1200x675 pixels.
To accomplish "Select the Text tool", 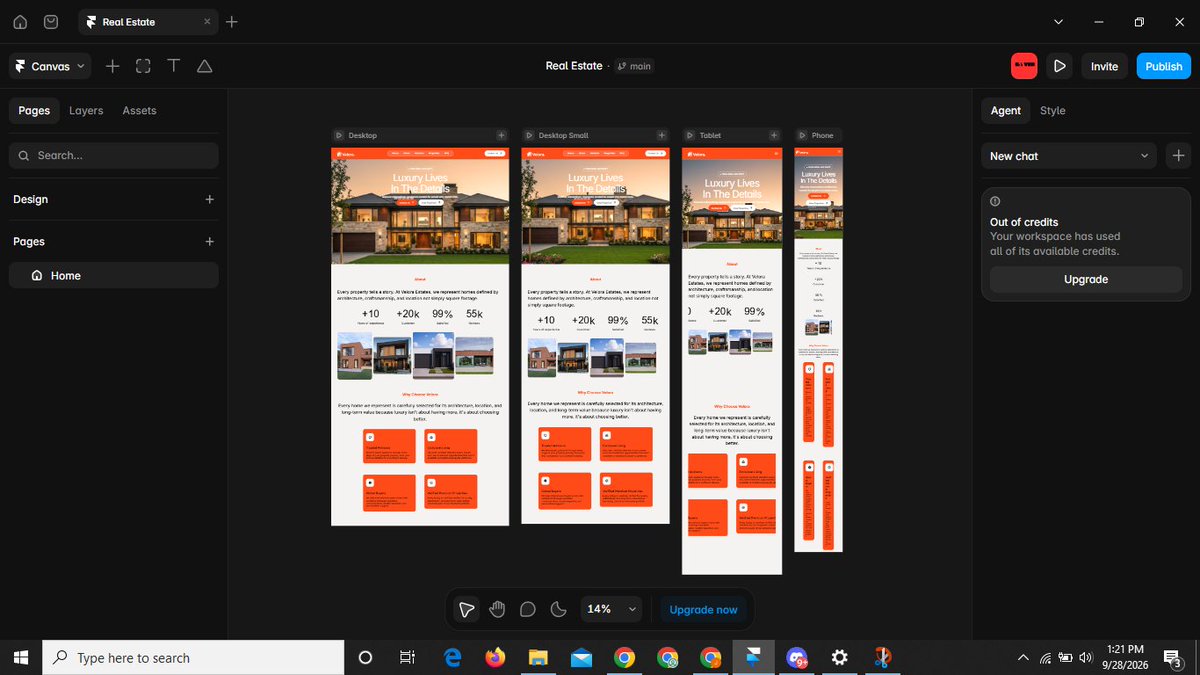I will point(174,66).
